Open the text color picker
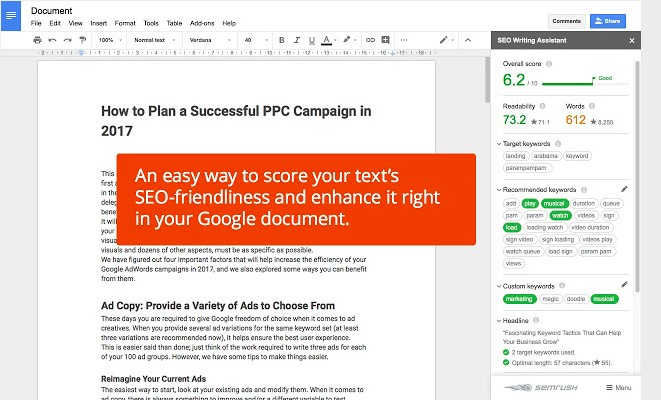The height and width of the screenshot is (400, 661). pyautogui.click(x=328, y=40)
